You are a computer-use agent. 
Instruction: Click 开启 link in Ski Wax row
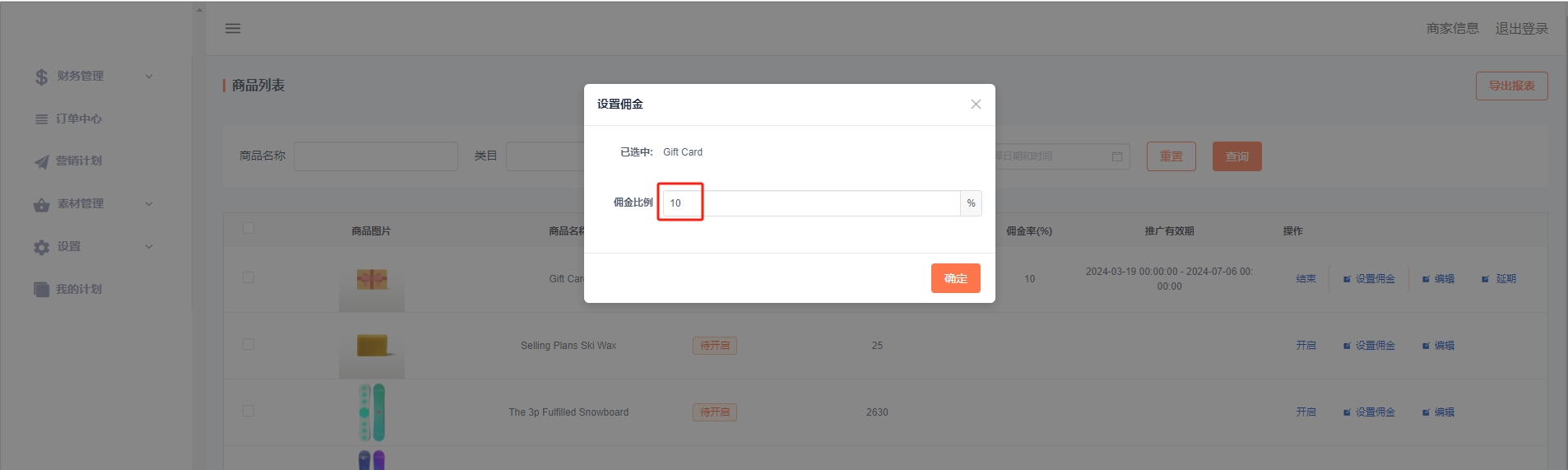1306,346
